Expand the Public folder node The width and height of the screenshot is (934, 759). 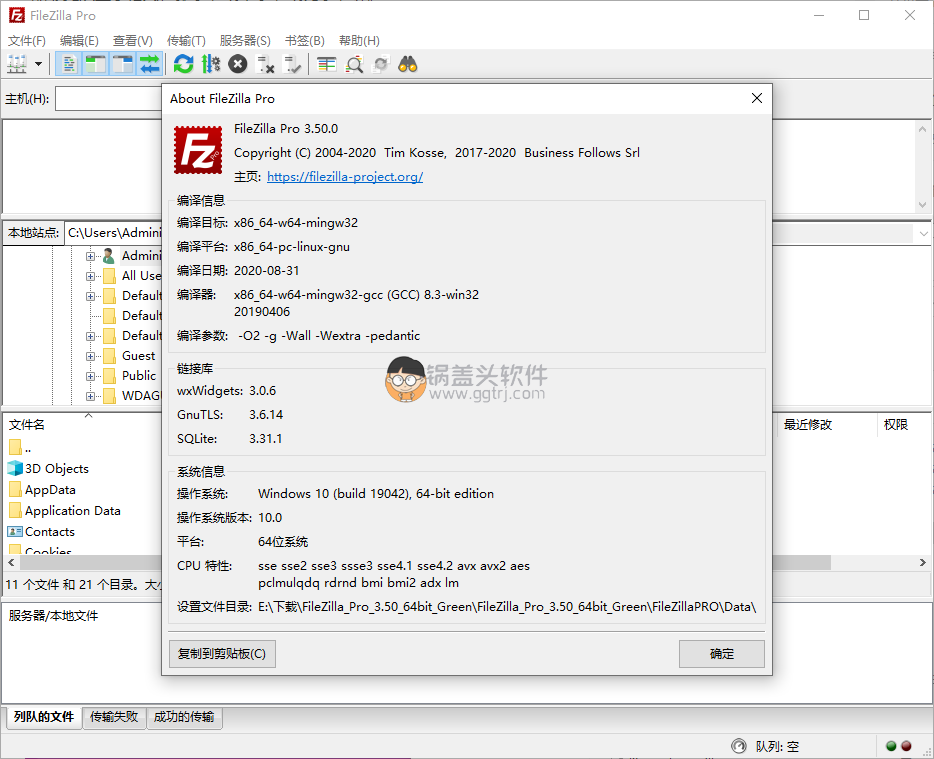90,376
